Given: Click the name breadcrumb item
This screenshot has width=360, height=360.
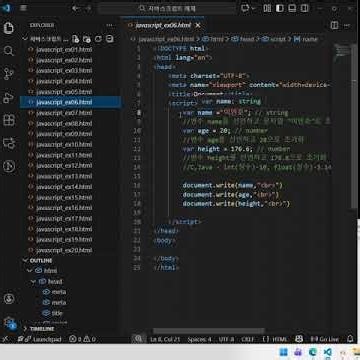Looking at the screenshot, I should pos(306,39).
